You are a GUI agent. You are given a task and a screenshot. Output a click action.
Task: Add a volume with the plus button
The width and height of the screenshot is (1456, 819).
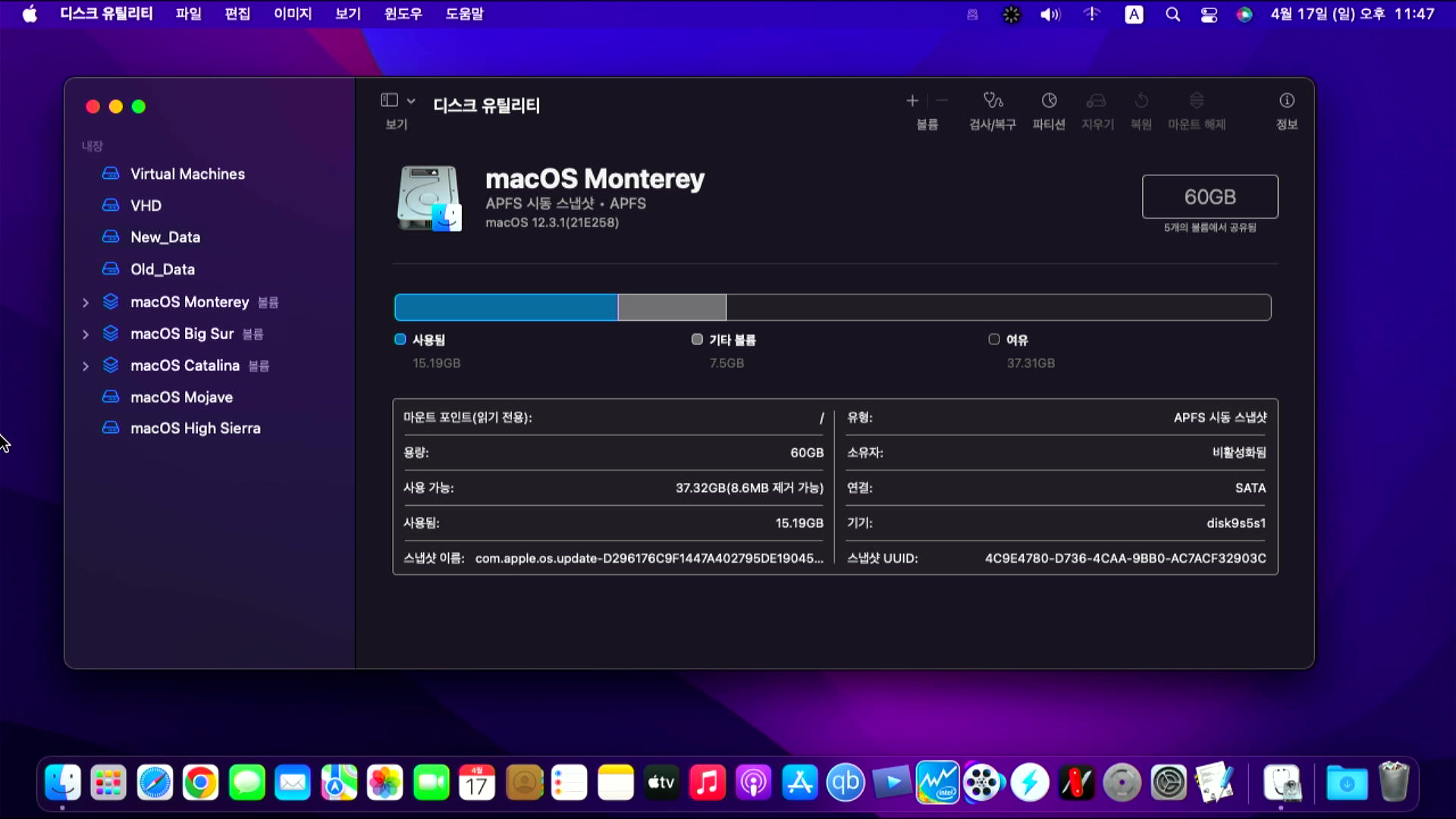click(x=912, y=101)
